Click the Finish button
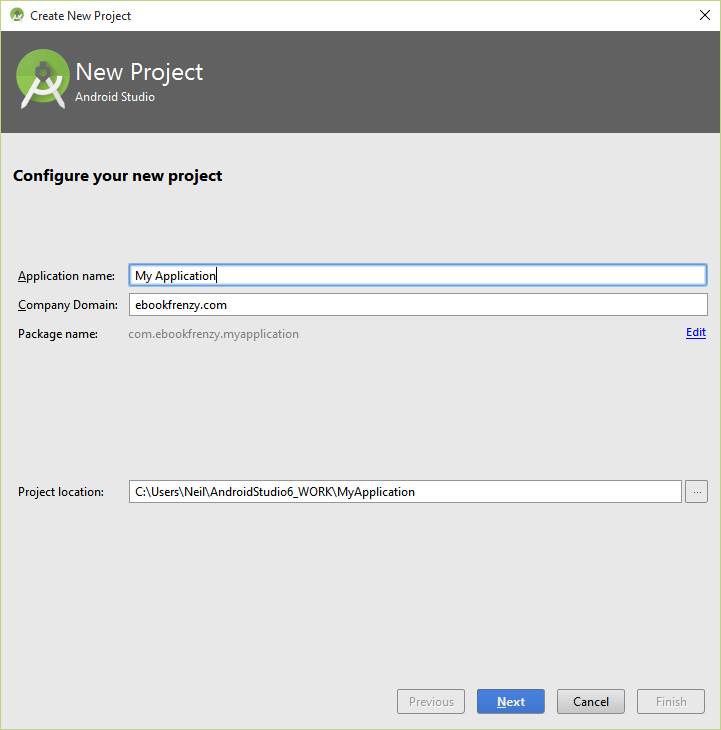Viewport: 721px width, 730px height. point(671,701)
